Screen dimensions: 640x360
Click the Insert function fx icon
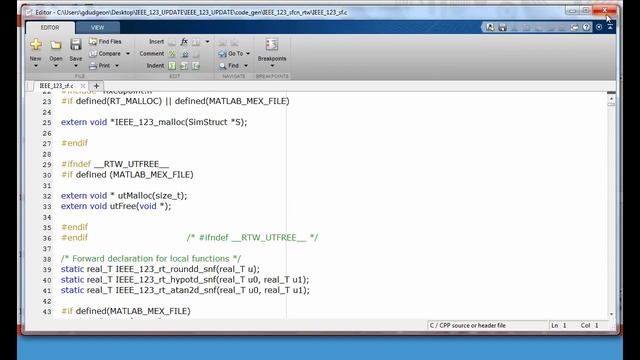(184, 42)
